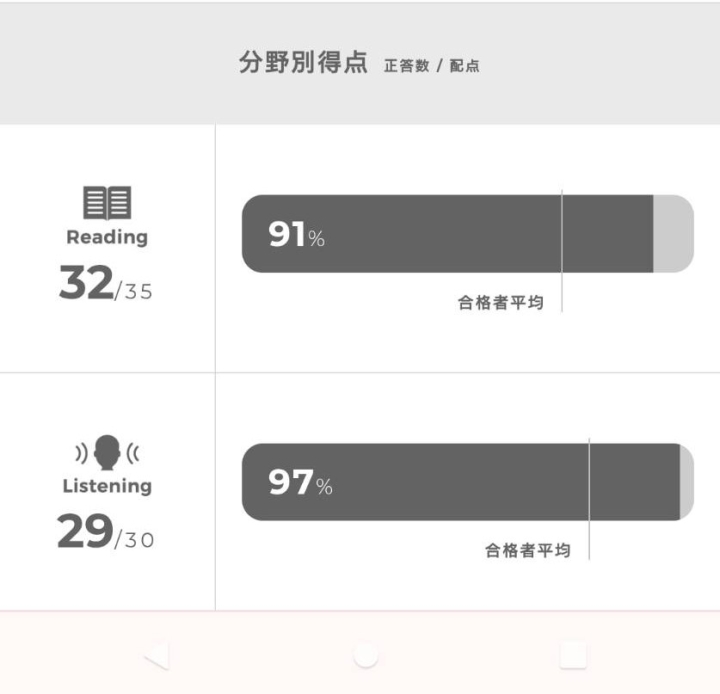Click 合格者平均 label under Listening bar
This screenshot has height=694, width=720.
coord(528,550)
